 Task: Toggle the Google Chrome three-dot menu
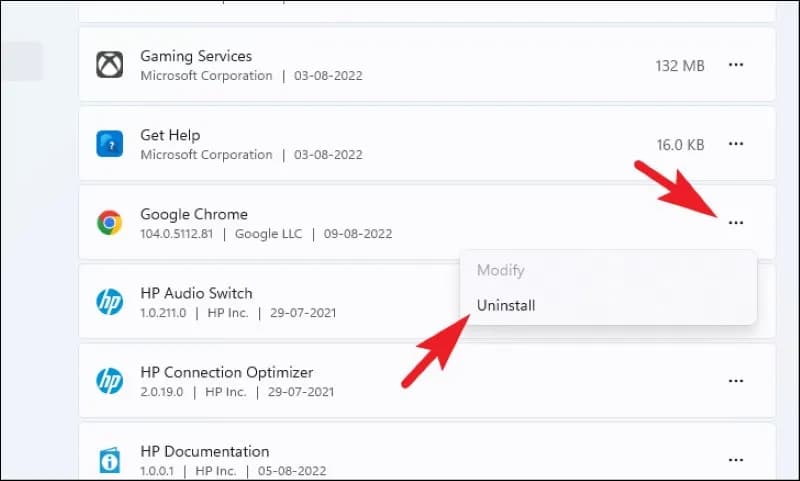click(736, 223)
